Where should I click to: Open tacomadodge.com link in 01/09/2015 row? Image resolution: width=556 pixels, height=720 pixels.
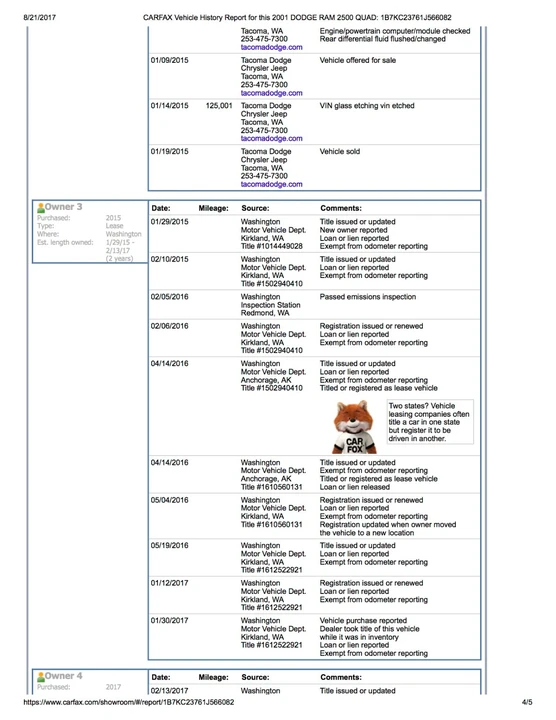coord(271,93)
